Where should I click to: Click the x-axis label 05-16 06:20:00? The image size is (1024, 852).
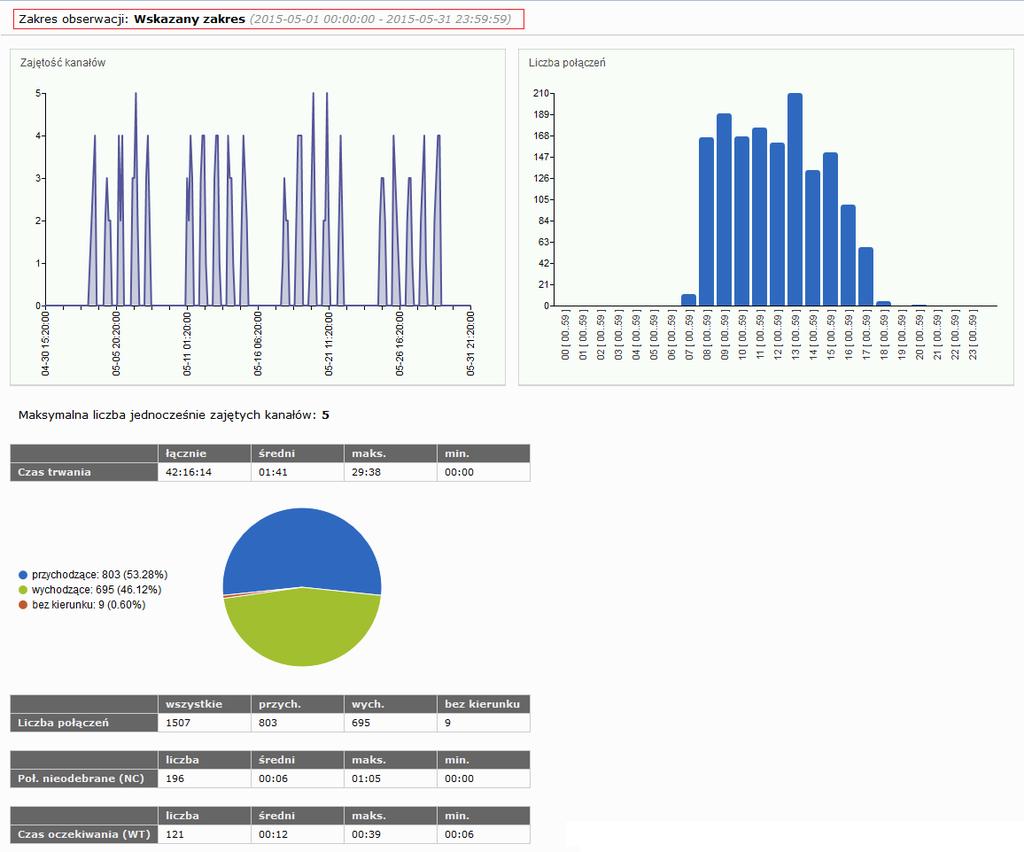(258, 343)
